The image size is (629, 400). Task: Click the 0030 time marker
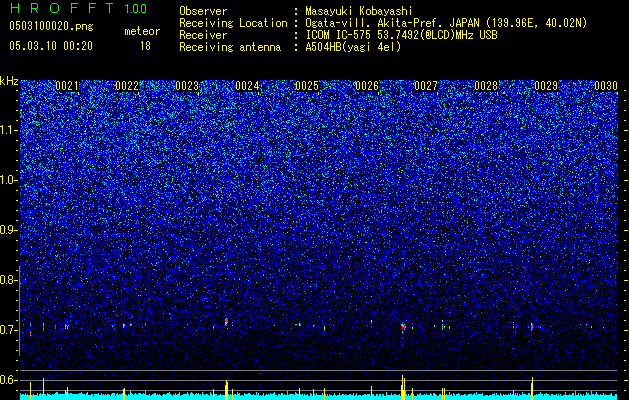pyautogui.click(x=606, y=86)
